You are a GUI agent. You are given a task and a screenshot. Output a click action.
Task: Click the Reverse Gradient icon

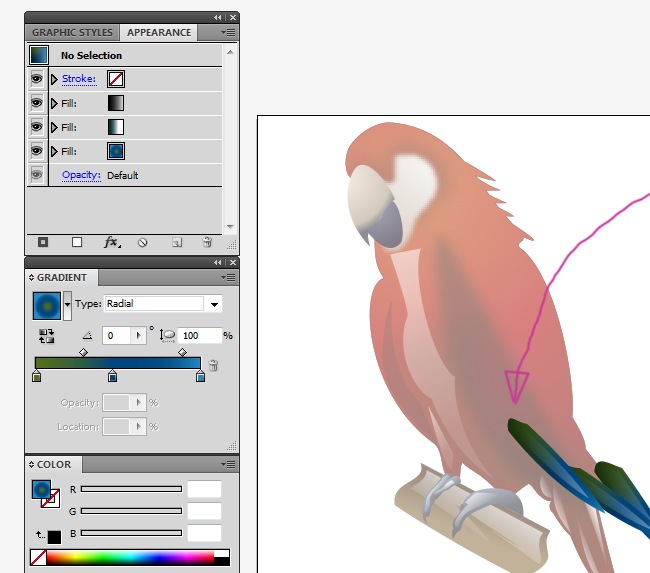pos(46,336)
